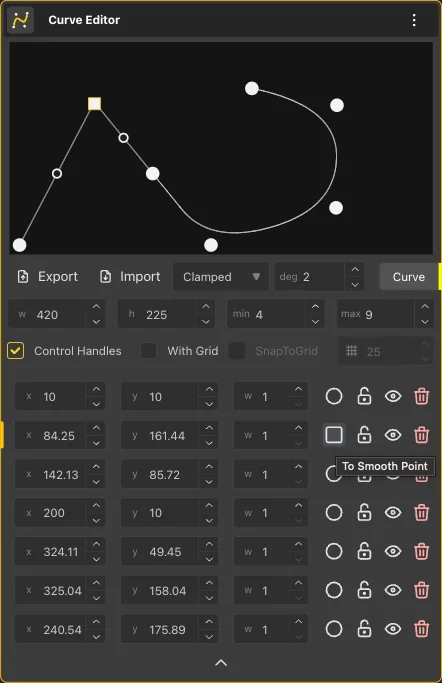Enable the With Grid checkbox
The width and height of the screenshot is (442, 683).
148,351
